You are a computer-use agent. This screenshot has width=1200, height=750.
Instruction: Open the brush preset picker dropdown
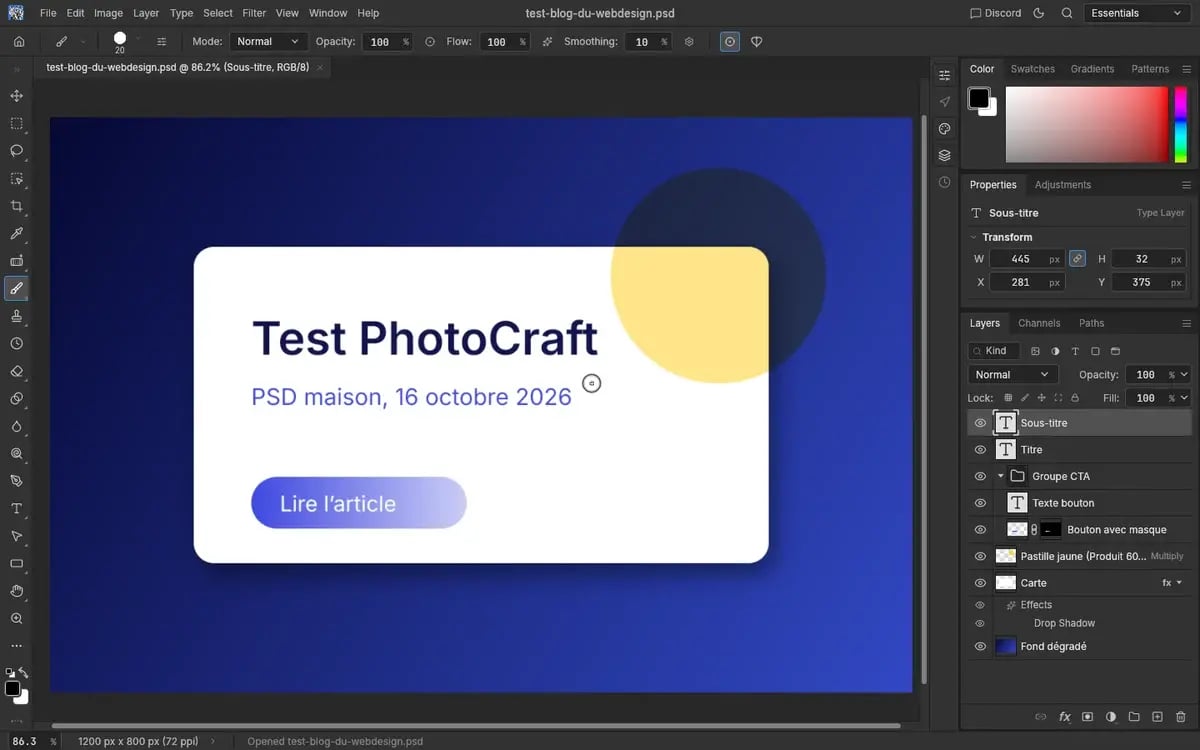pyautogui.click(x=138, y=40)
